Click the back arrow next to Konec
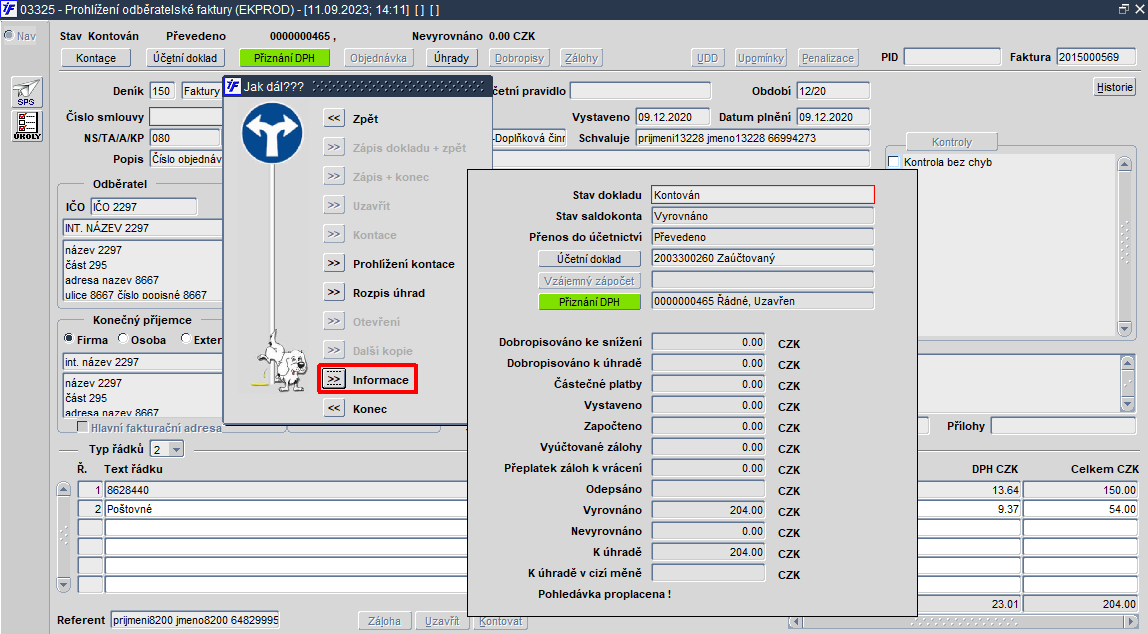1148x634 pixels. click(x=334, y=409)
